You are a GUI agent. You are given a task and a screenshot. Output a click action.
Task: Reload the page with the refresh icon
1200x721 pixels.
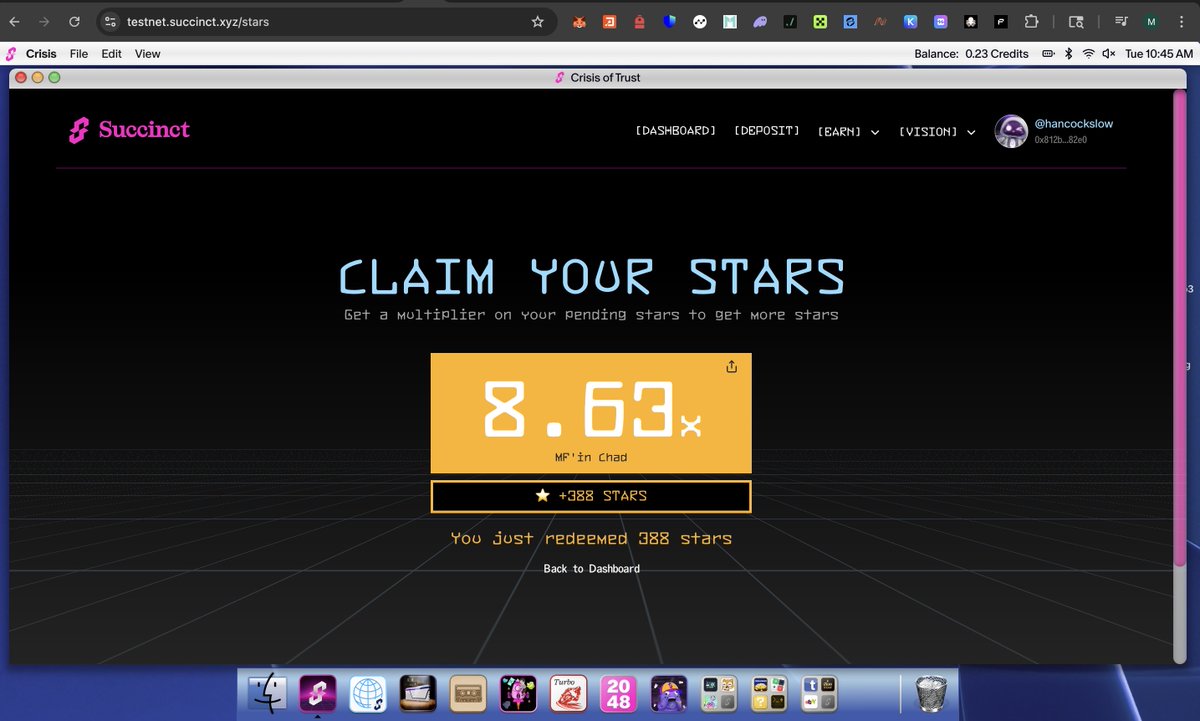(75, 21)
